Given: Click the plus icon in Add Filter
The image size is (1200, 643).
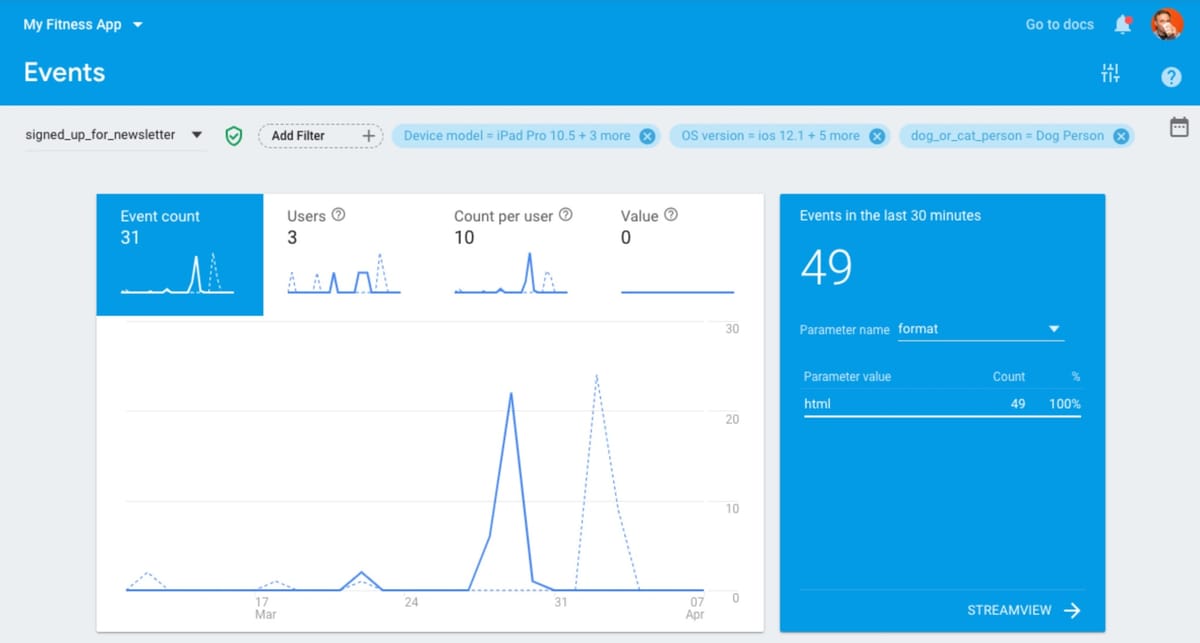Looking at the screenshot, I should coord(368,135).
